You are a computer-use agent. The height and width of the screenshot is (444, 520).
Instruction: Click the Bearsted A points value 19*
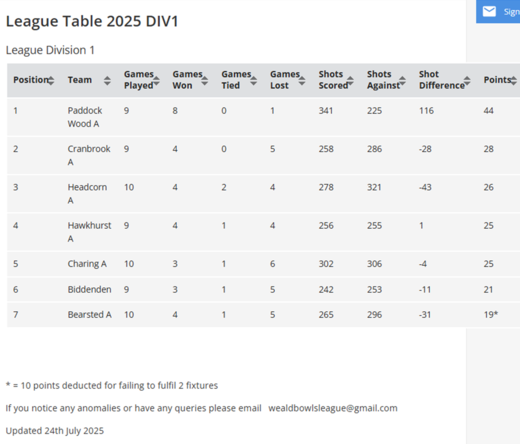point(491,314)
